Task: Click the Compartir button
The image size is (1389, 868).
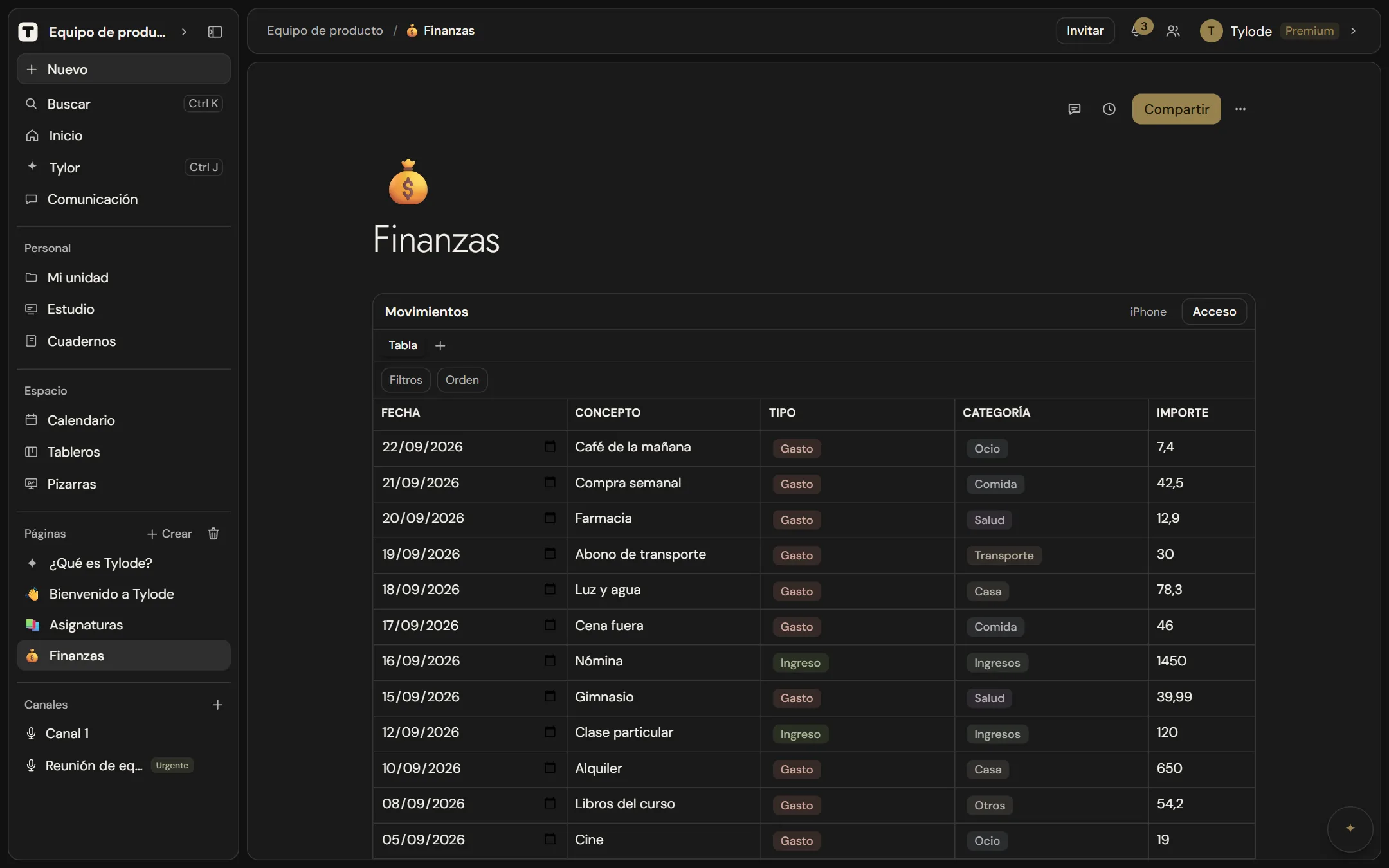Action: (x=1176, y=109)
